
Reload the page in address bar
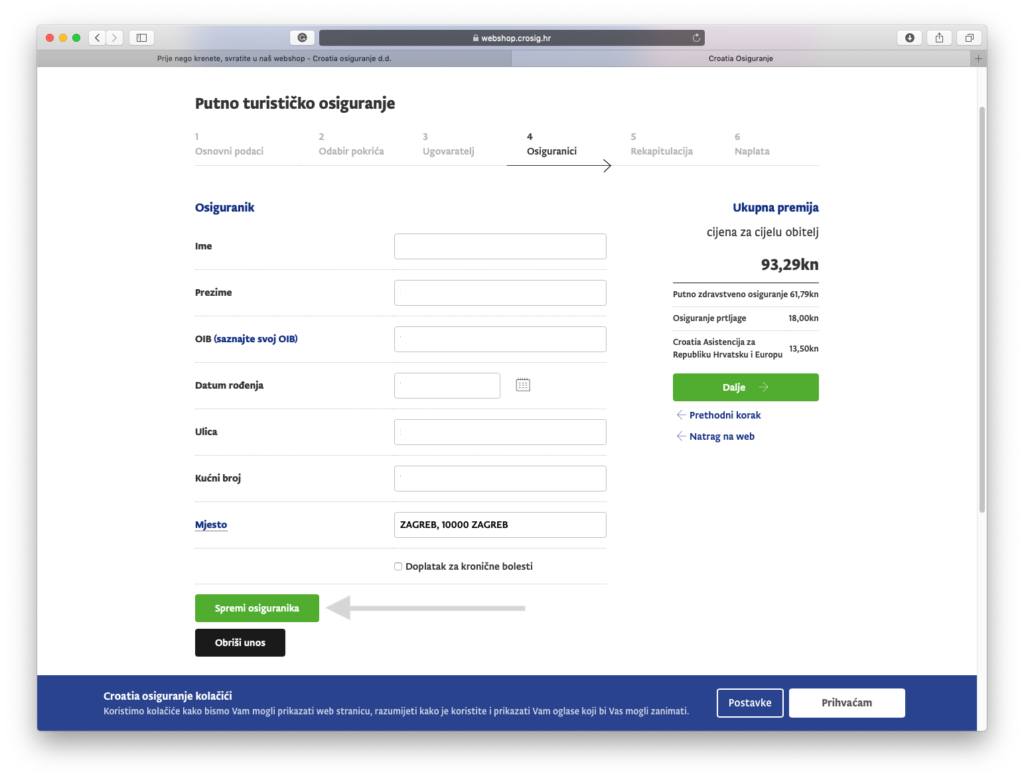pos(696,38)
